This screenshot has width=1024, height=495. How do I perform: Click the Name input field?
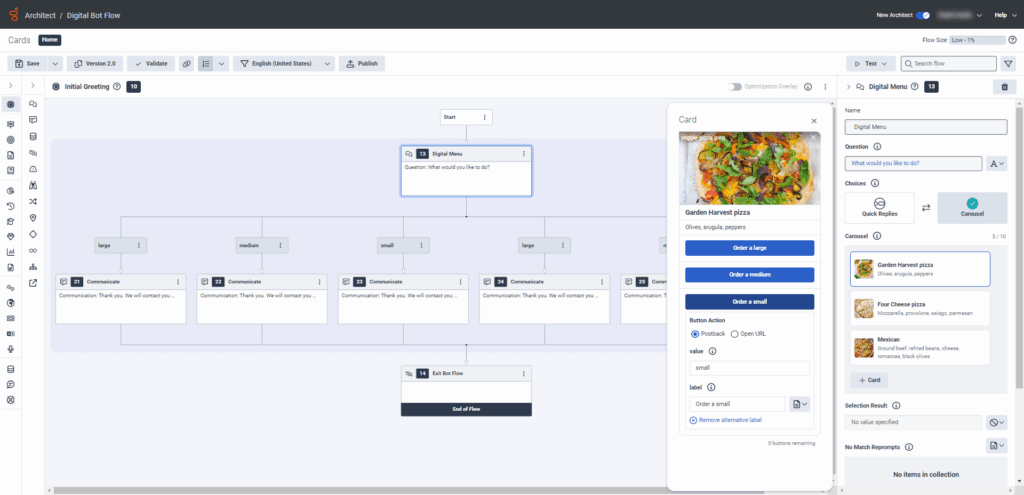coord(926,127)
